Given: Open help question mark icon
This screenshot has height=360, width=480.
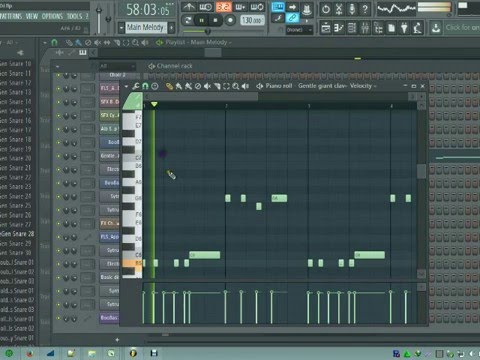Looking at the screenshot, I should [365, 9].
